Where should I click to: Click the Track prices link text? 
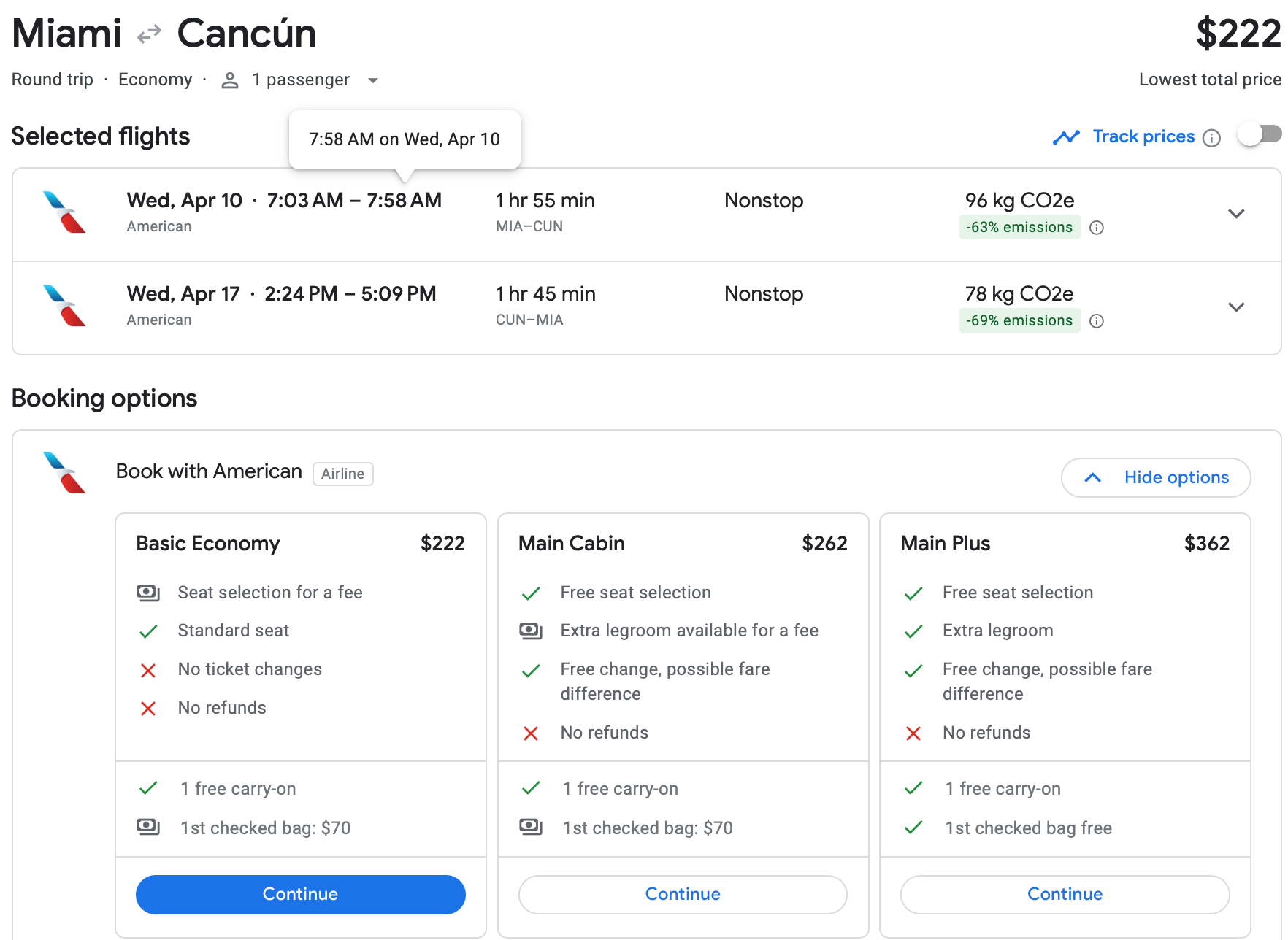[1143, 136]
